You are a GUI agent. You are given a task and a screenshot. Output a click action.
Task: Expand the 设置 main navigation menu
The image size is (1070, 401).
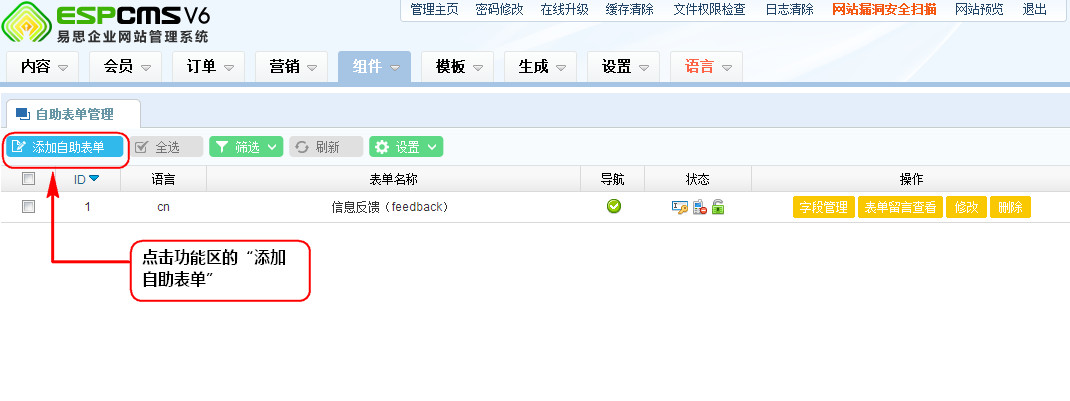point(624,67)
